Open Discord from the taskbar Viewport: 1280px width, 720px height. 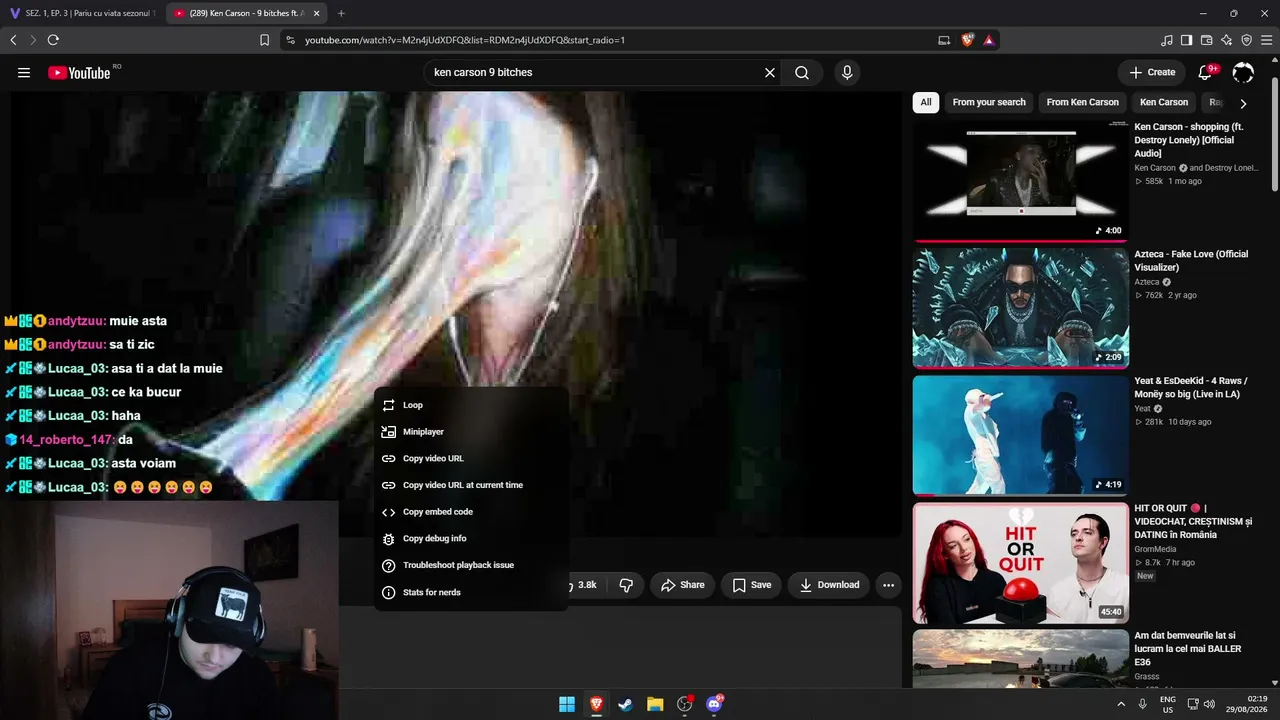[x=714, y=704]
